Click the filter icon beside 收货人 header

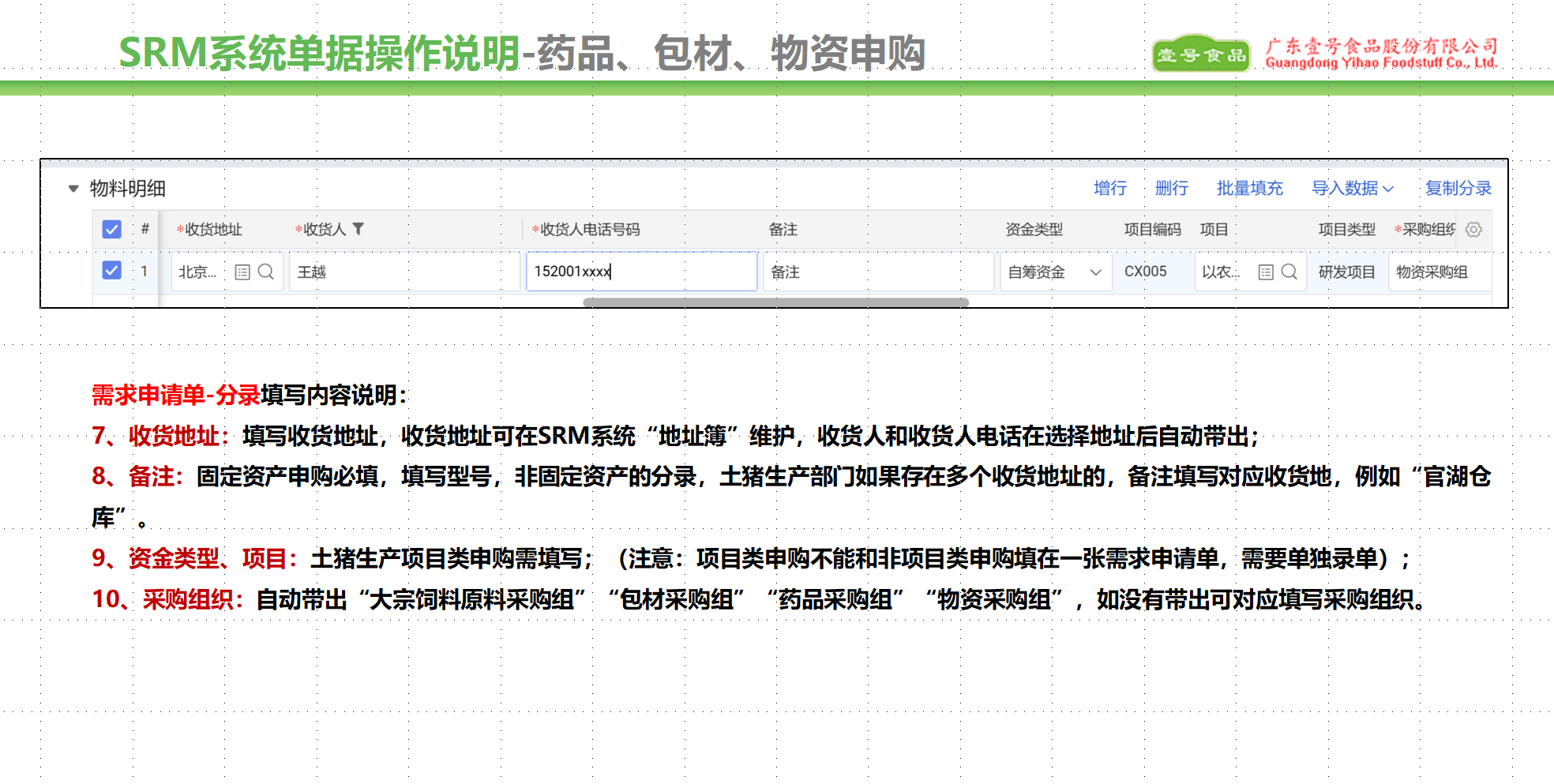click(x=358, y=229)
